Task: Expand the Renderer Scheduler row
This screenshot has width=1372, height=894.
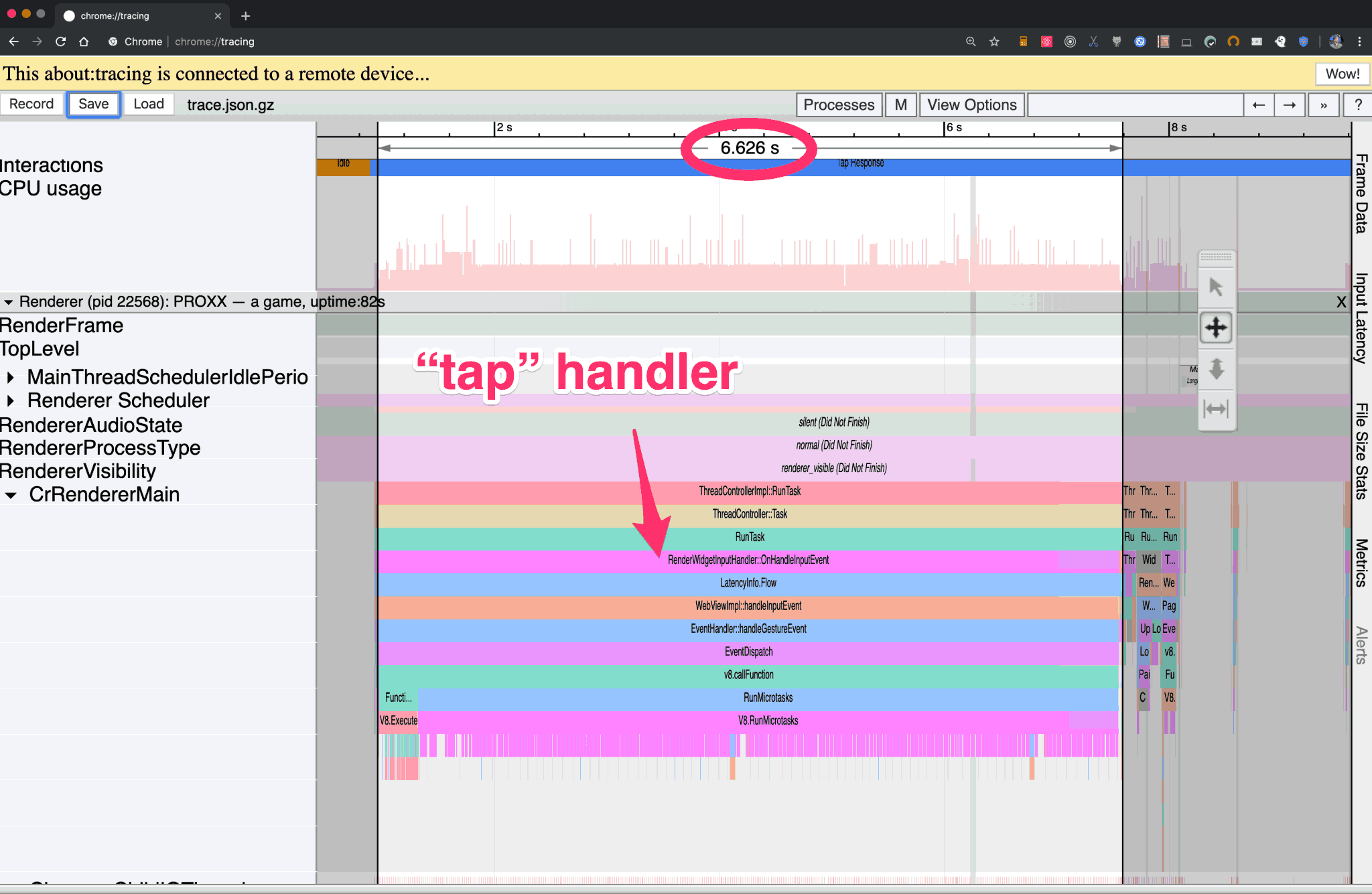Action: pos(11,400)
